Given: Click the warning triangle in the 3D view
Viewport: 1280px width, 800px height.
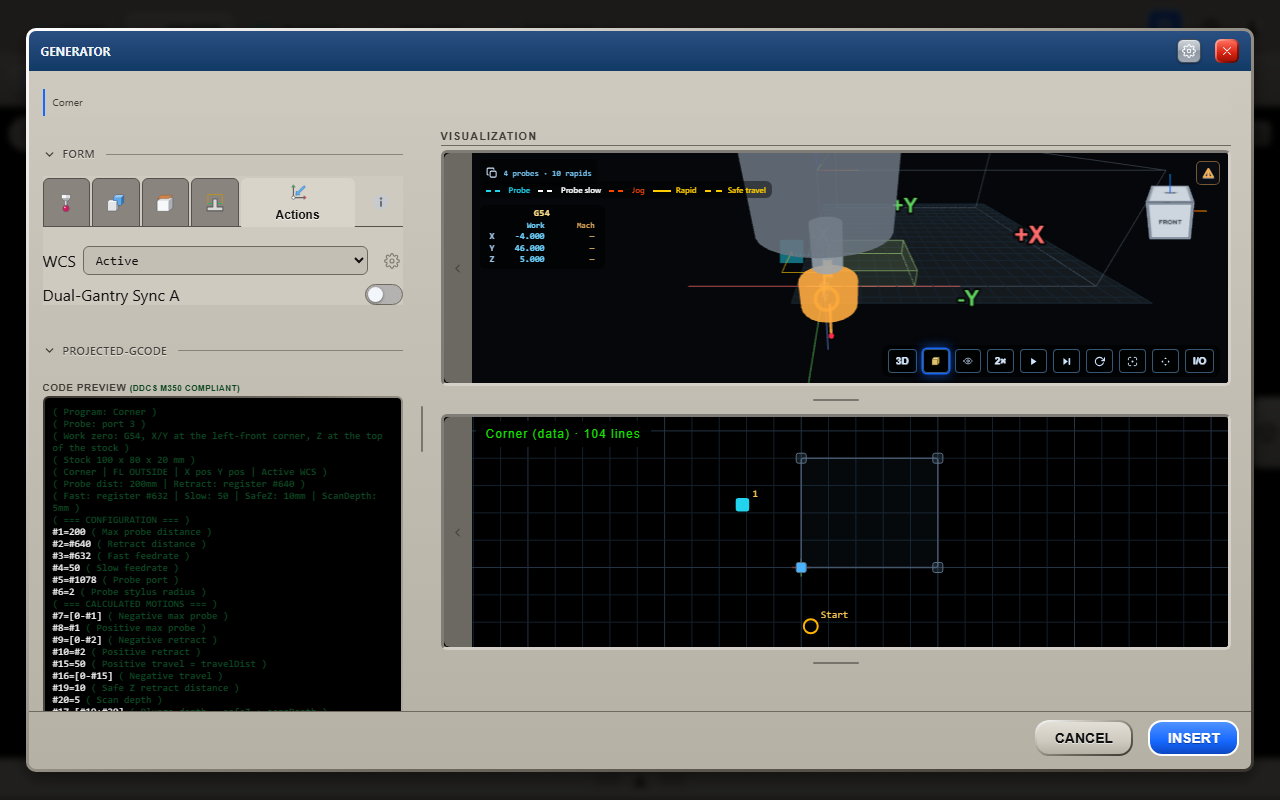Looking at the screenshot, I should pos(1208,173).
